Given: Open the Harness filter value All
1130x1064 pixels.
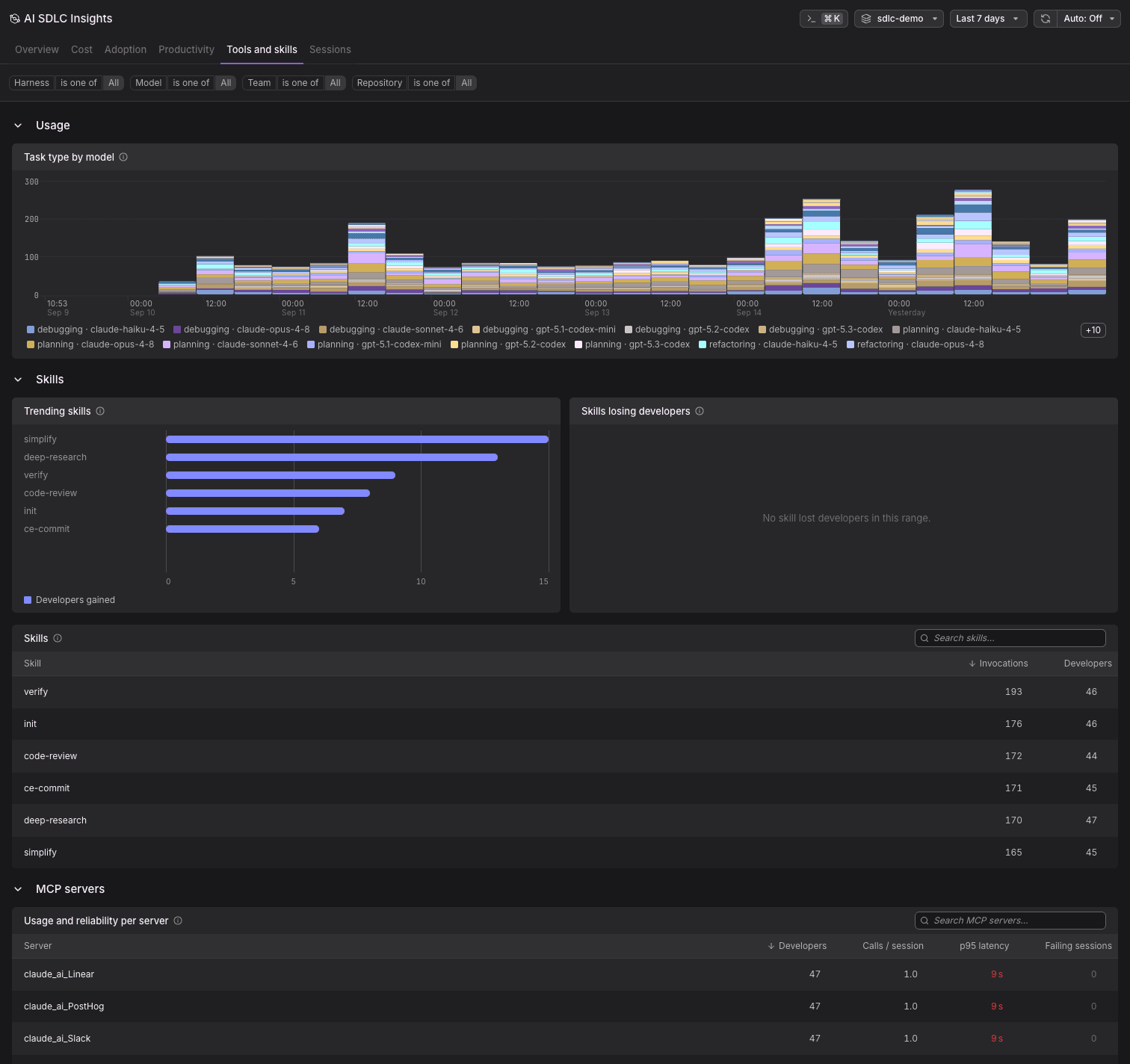Looking at the screenshot, I should click(x=114, y=83).
